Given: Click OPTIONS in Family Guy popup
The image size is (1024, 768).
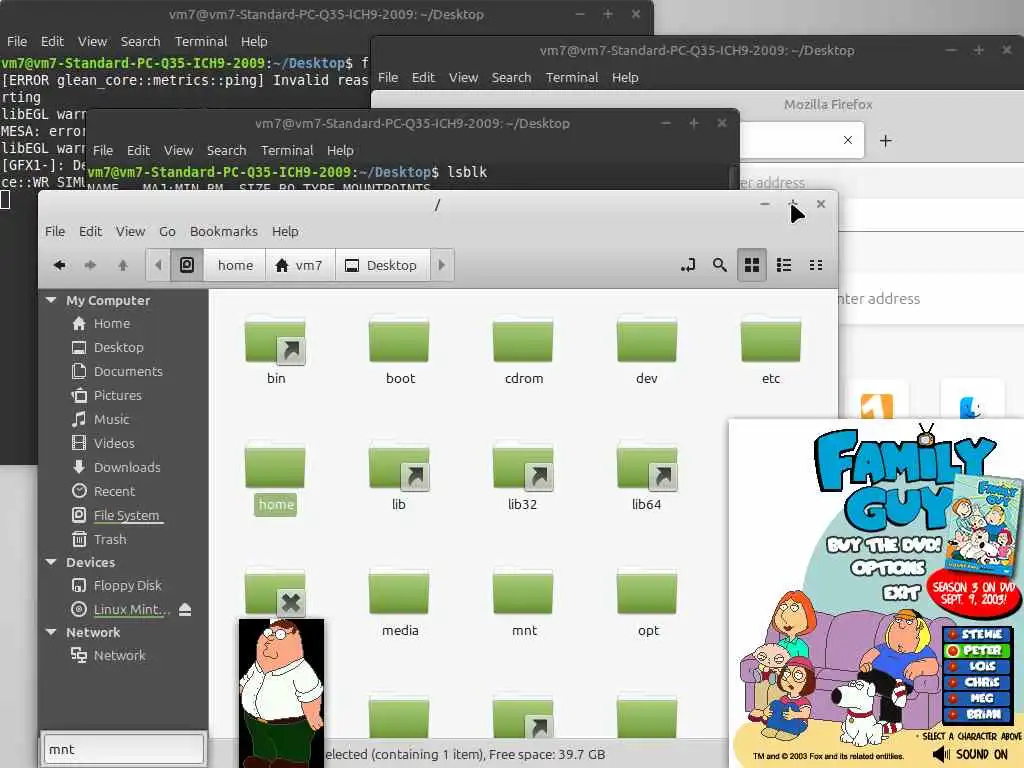Looking at the screenshot, I should tap(888, 568).
